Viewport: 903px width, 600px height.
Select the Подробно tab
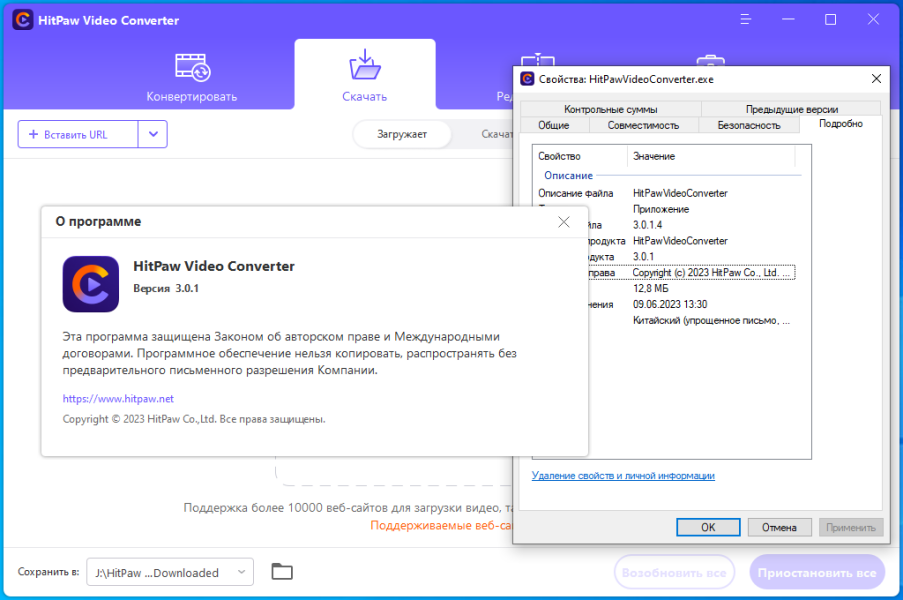[x=840, y=124]
